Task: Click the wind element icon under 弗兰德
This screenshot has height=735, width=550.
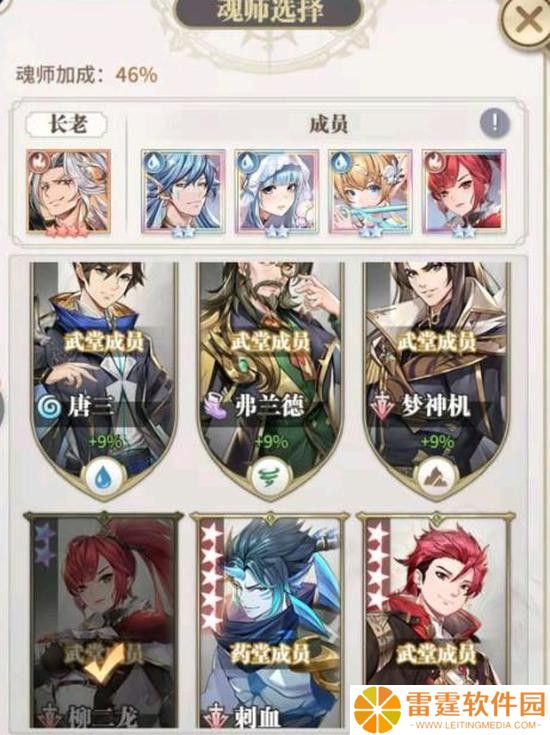Action: pos(271,478)
